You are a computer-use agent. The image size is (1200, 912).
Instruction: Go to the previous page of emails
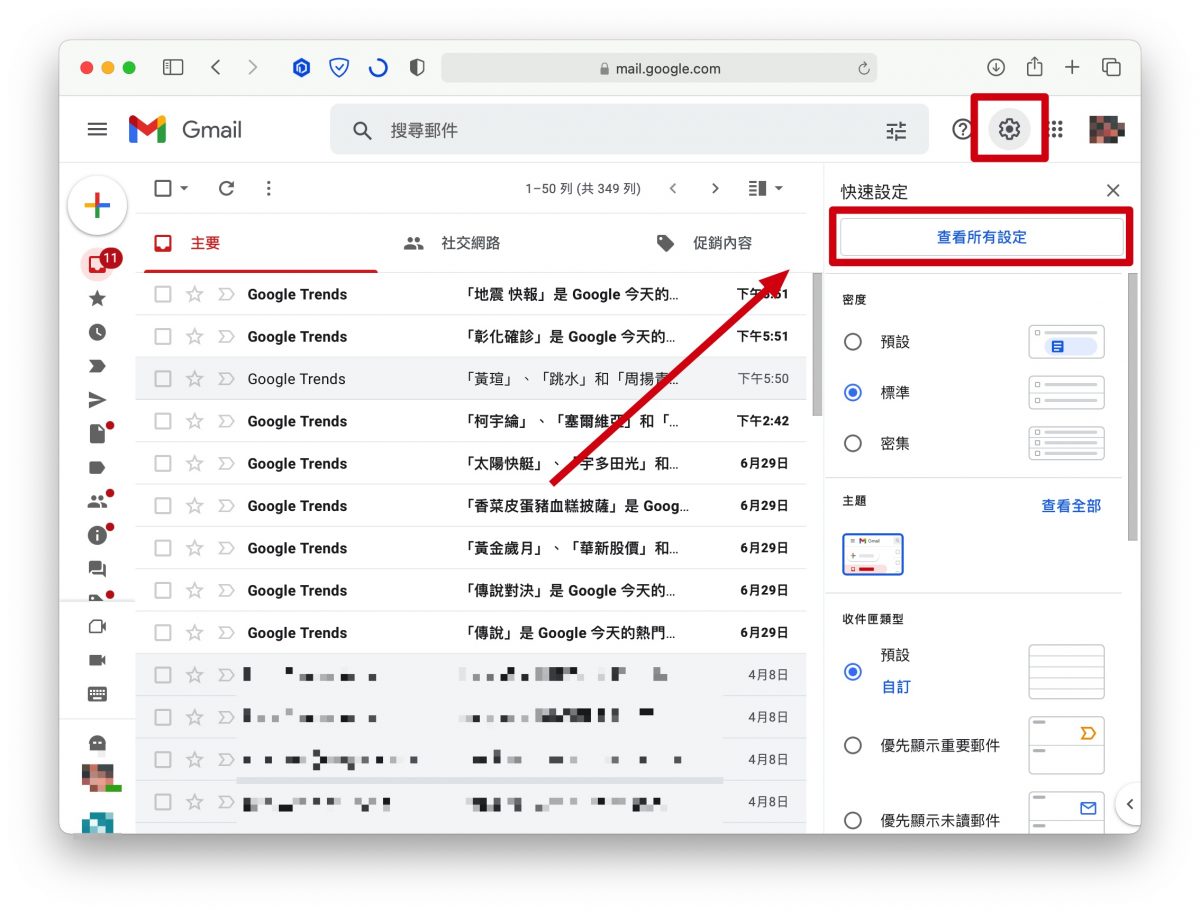673,188
